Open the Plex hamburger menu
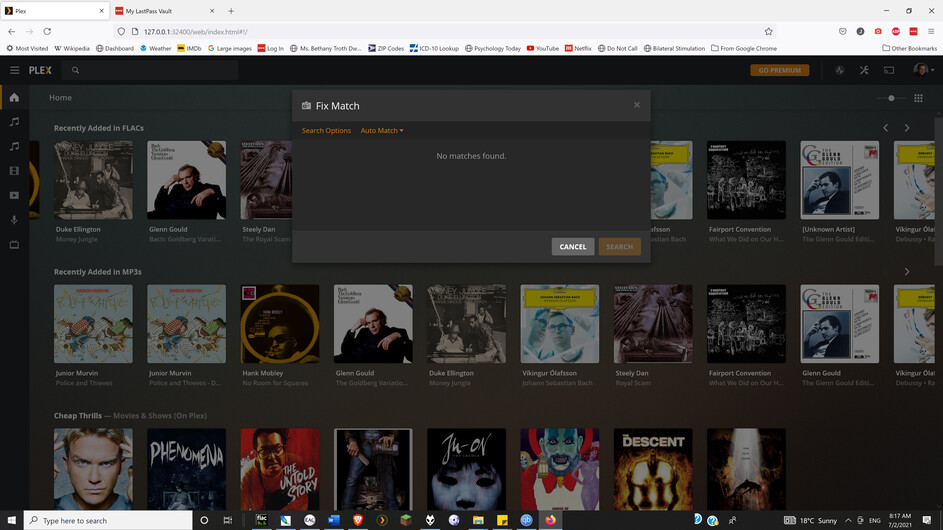 tap(14, 70)
